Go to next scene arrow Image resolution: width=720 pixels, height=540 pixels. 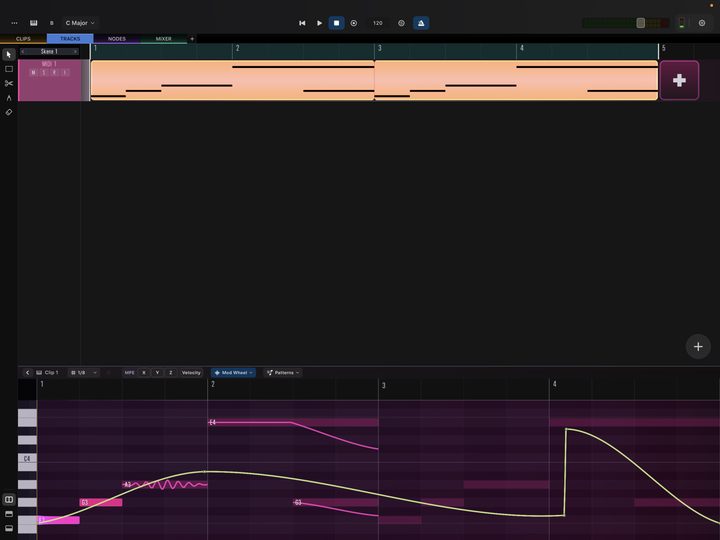(75, 51)
